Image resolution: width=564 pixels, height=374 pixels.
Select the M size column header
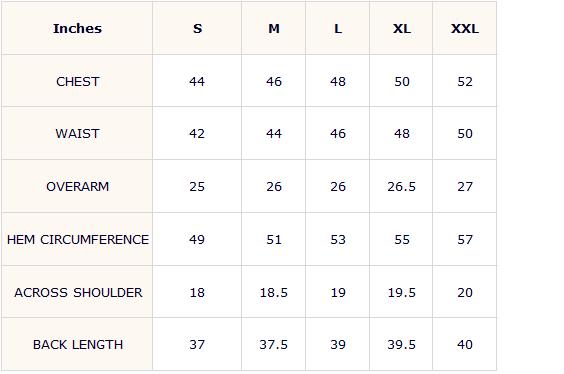click(274, 28)
